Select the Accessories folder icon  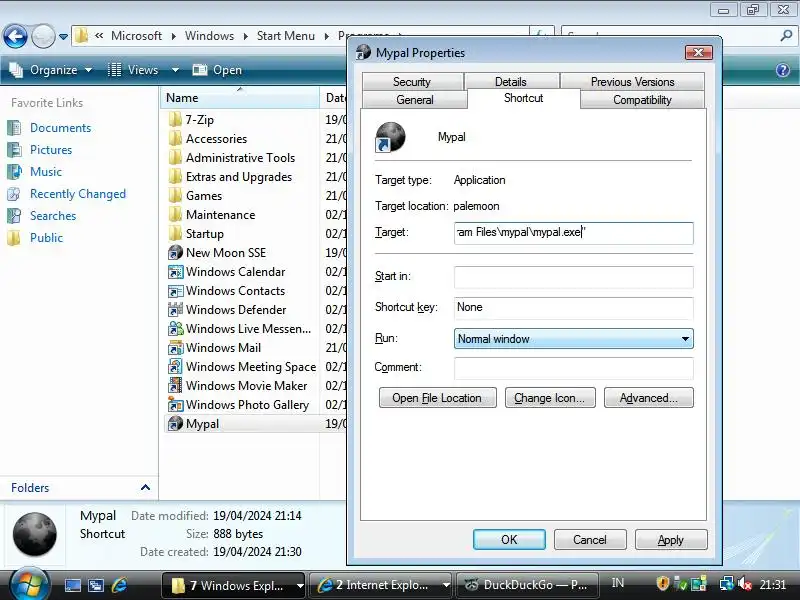tap(175, 139)
